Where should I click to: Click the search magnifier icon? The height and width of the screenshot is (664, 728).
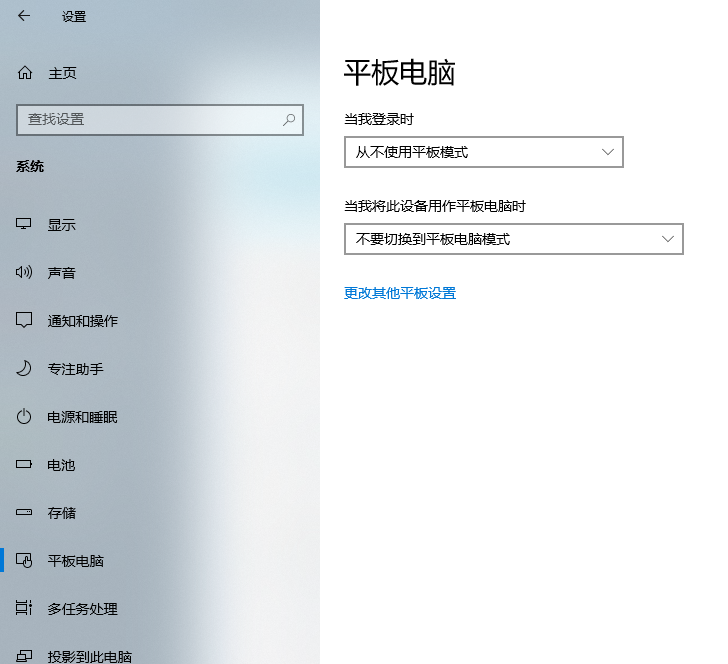(x=289, y=120)
